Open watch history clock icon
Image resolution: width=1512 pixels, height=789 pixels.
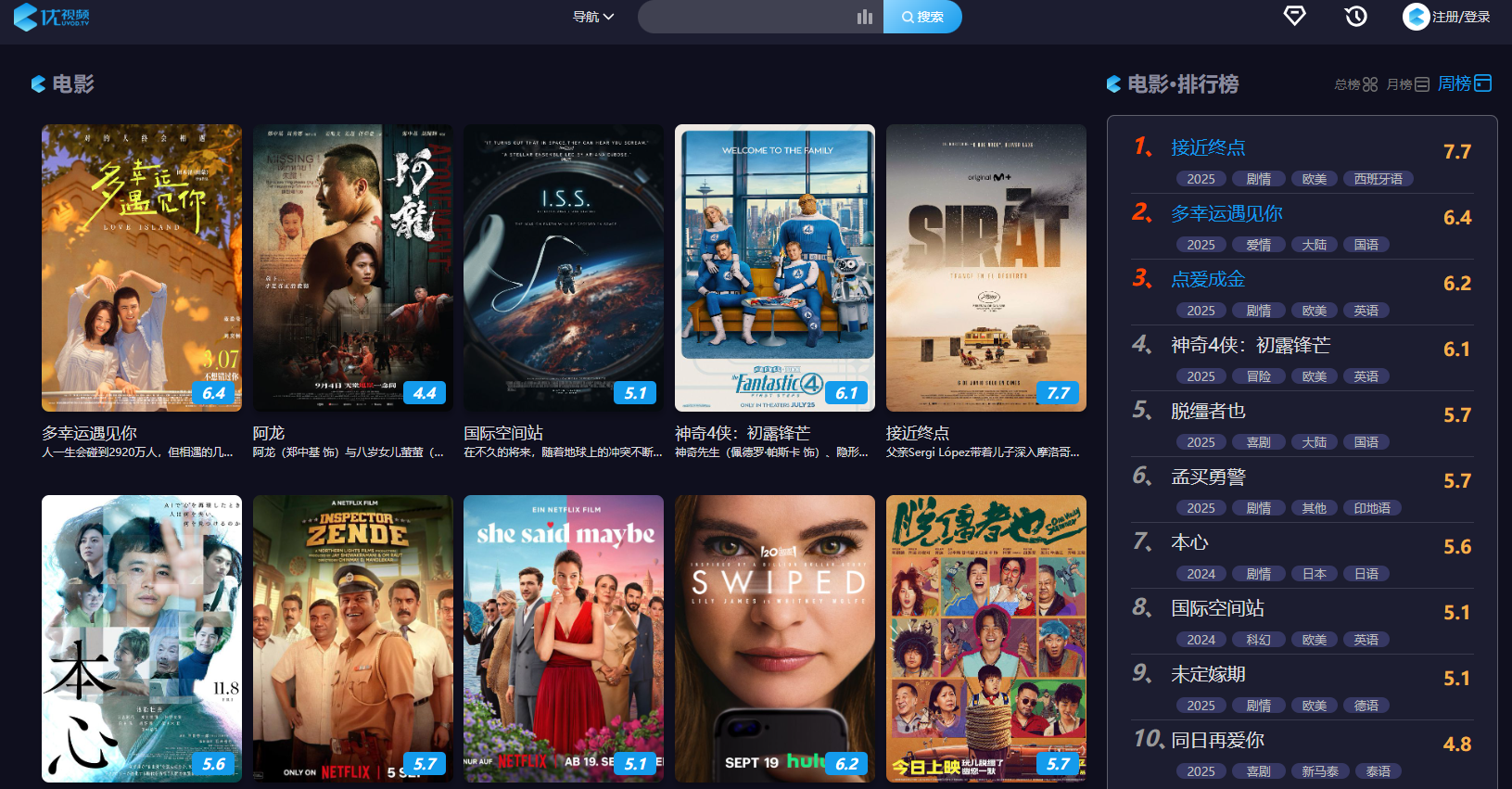(x=1355, y=16)
